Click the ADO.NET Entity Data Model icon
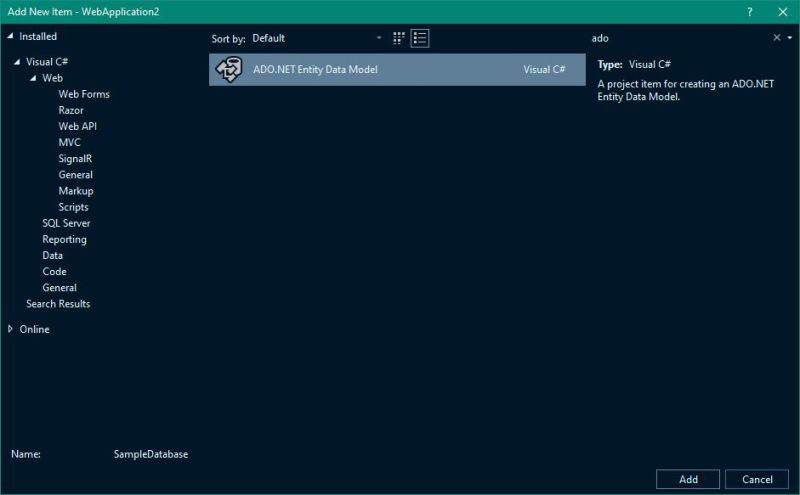800x495 pixels. tap(229, 69)
